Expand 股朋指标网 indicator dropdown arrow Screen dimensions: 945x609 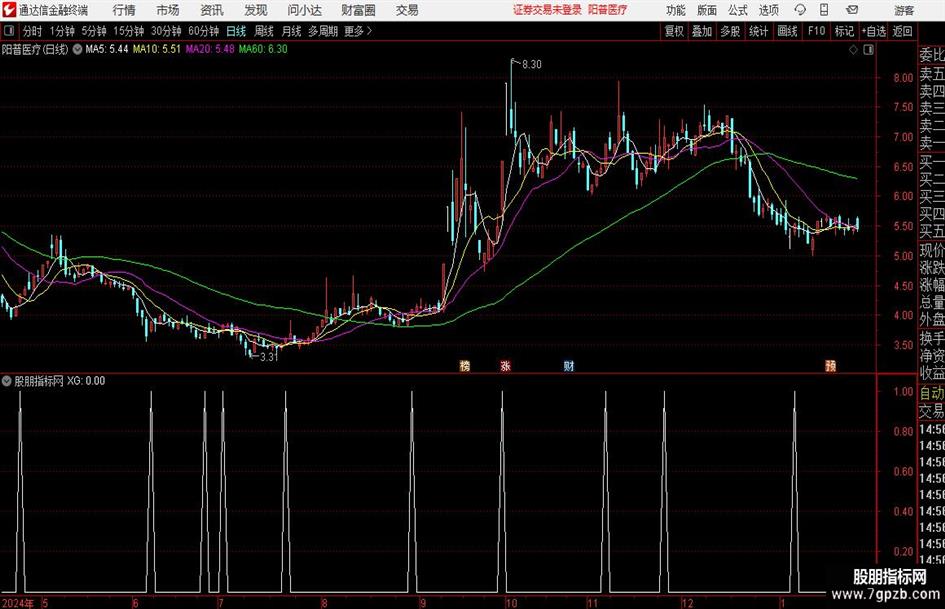pos(7,381)
